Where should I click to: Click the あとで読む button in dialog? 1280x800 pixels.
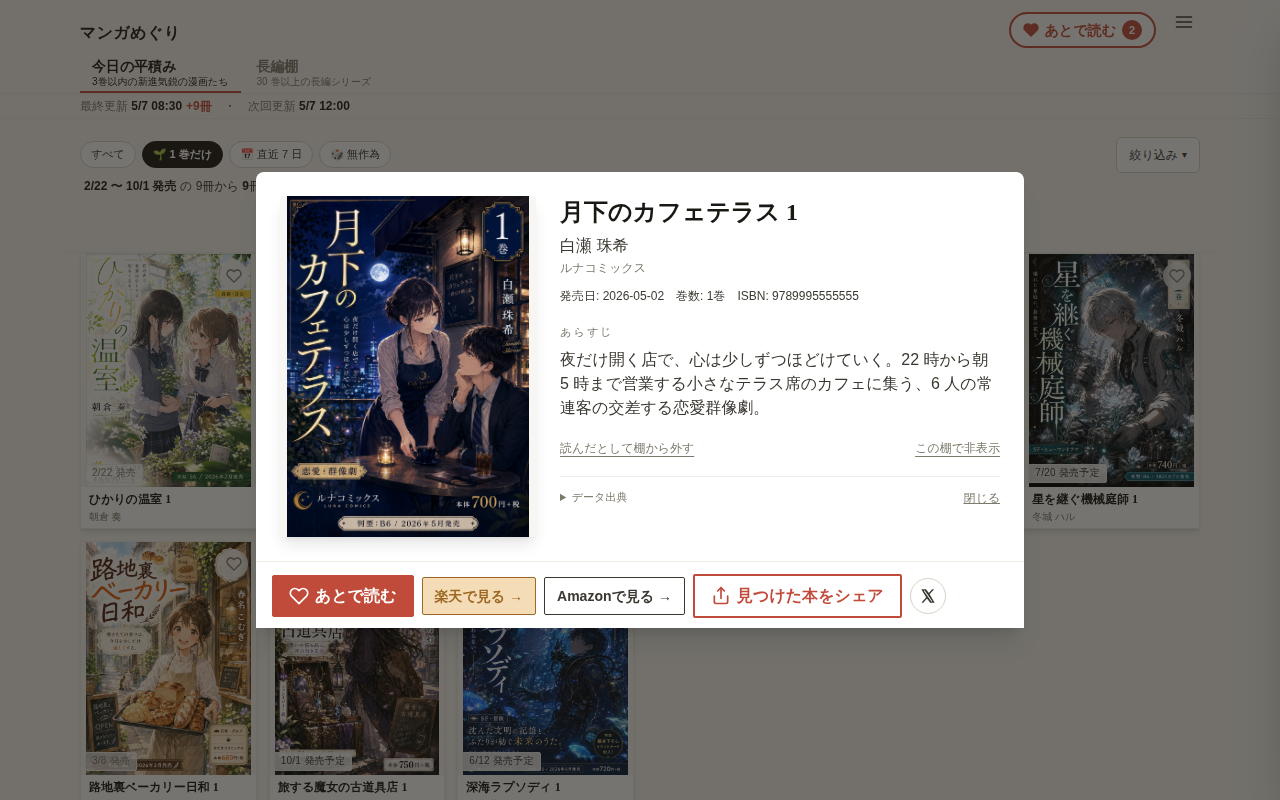pyautogui.click(x=343, y=596)
